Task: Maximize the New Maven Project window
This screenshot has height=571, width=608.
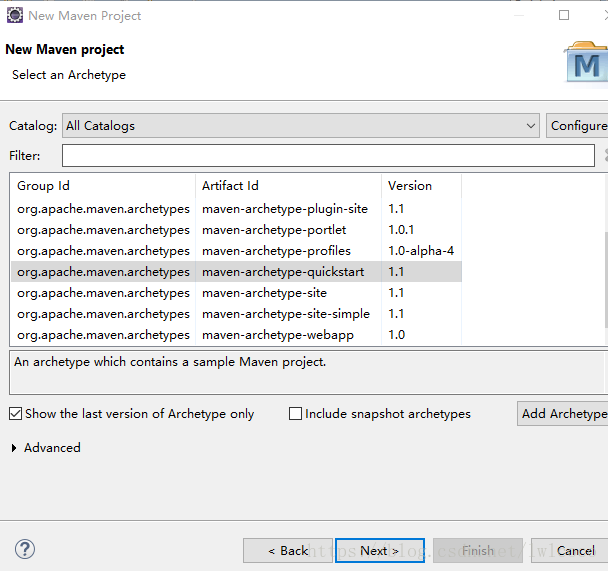Action: (x=564, y=15)
